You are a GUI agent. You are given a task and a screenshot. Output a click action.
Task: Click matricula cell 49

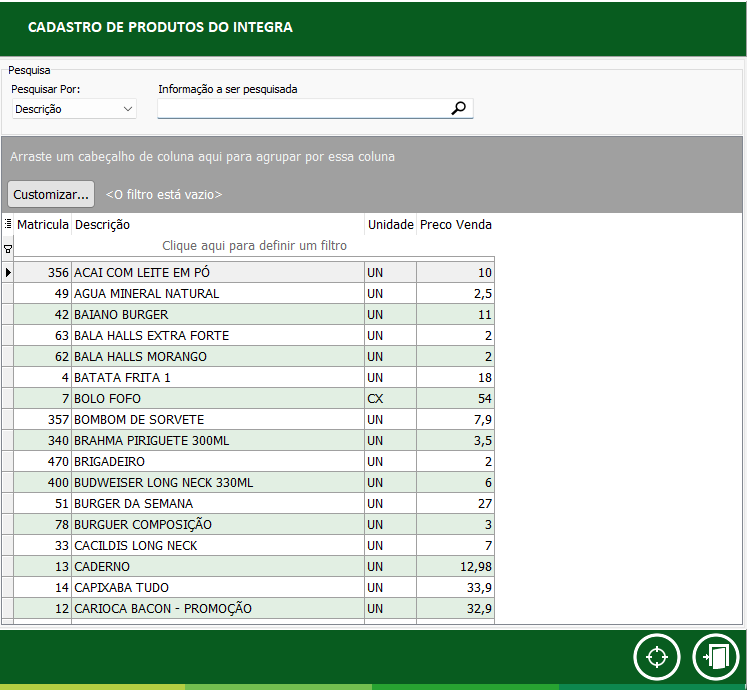43,294
